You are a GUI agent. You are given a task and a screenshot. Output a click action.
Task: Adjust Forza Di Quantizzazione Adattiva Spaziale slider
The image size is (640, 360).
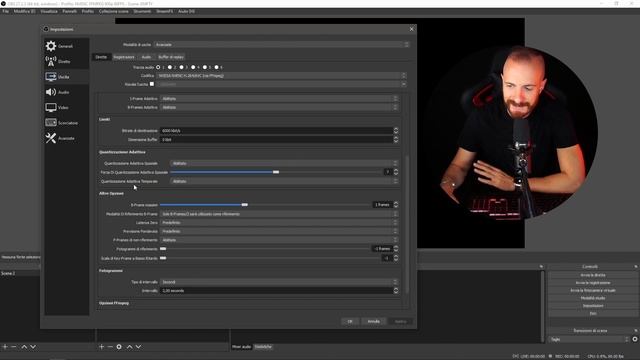pos(276,172)
